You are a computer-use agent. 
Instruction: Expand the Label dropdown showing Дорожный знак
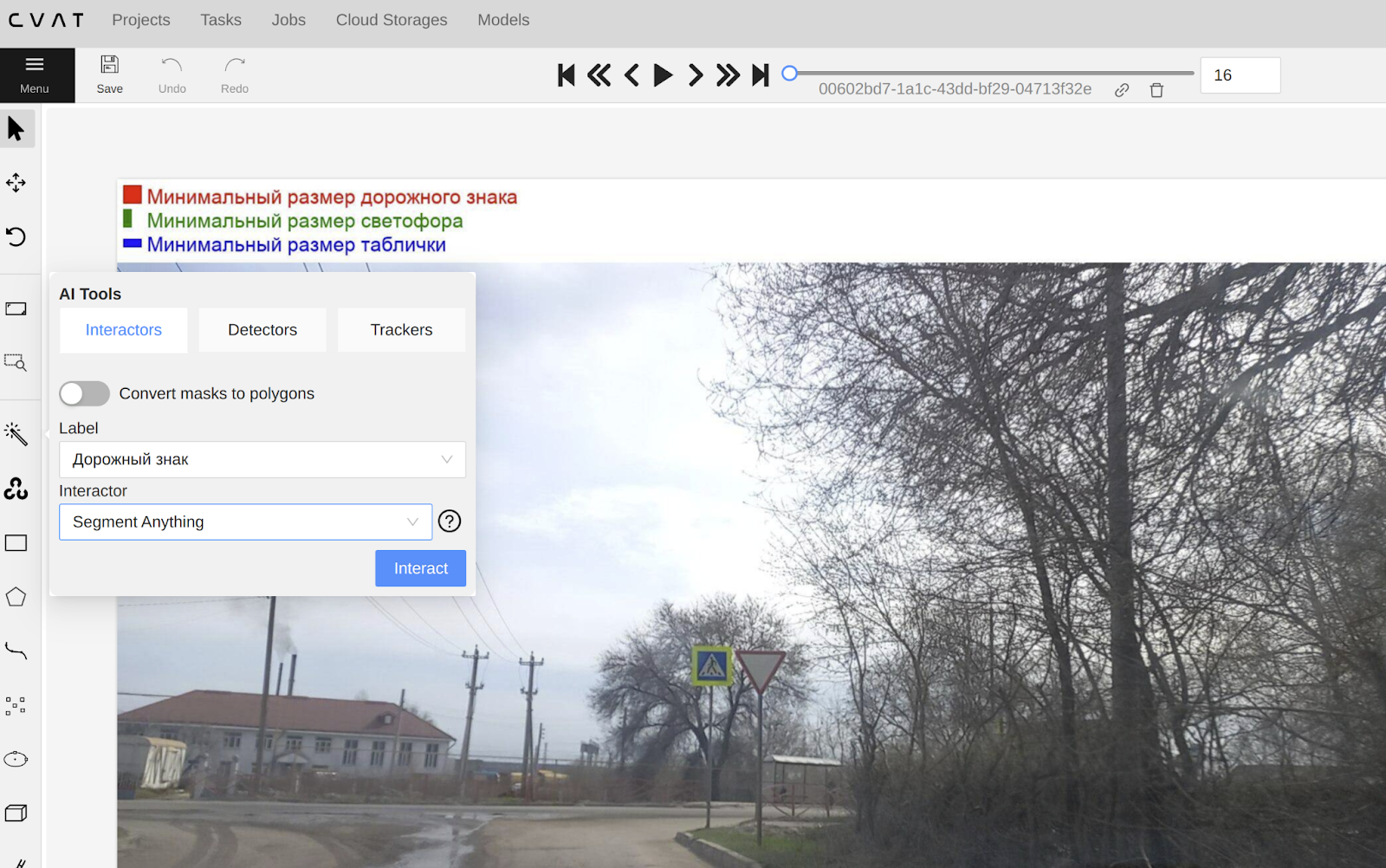coord(262,459)
